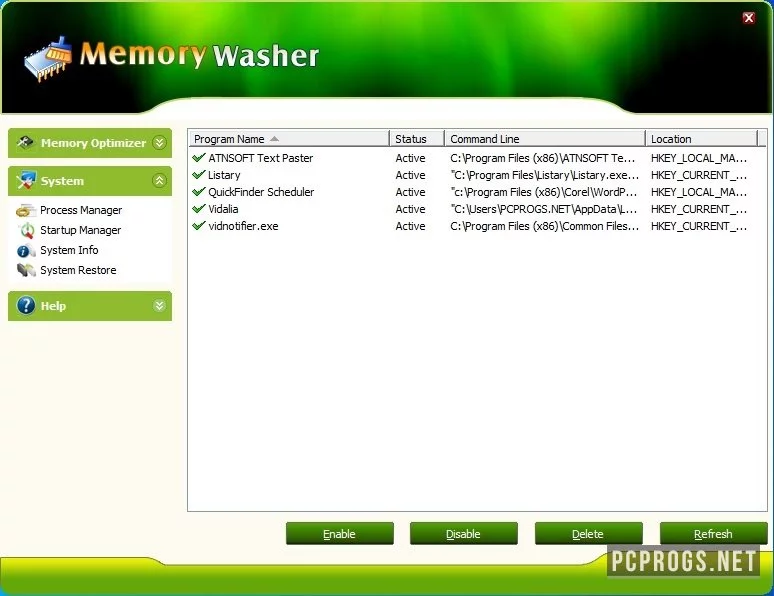Click the System panel monitor icon
Image resolution: width=774 pixels, height=596 pixels.
(26, 180)
